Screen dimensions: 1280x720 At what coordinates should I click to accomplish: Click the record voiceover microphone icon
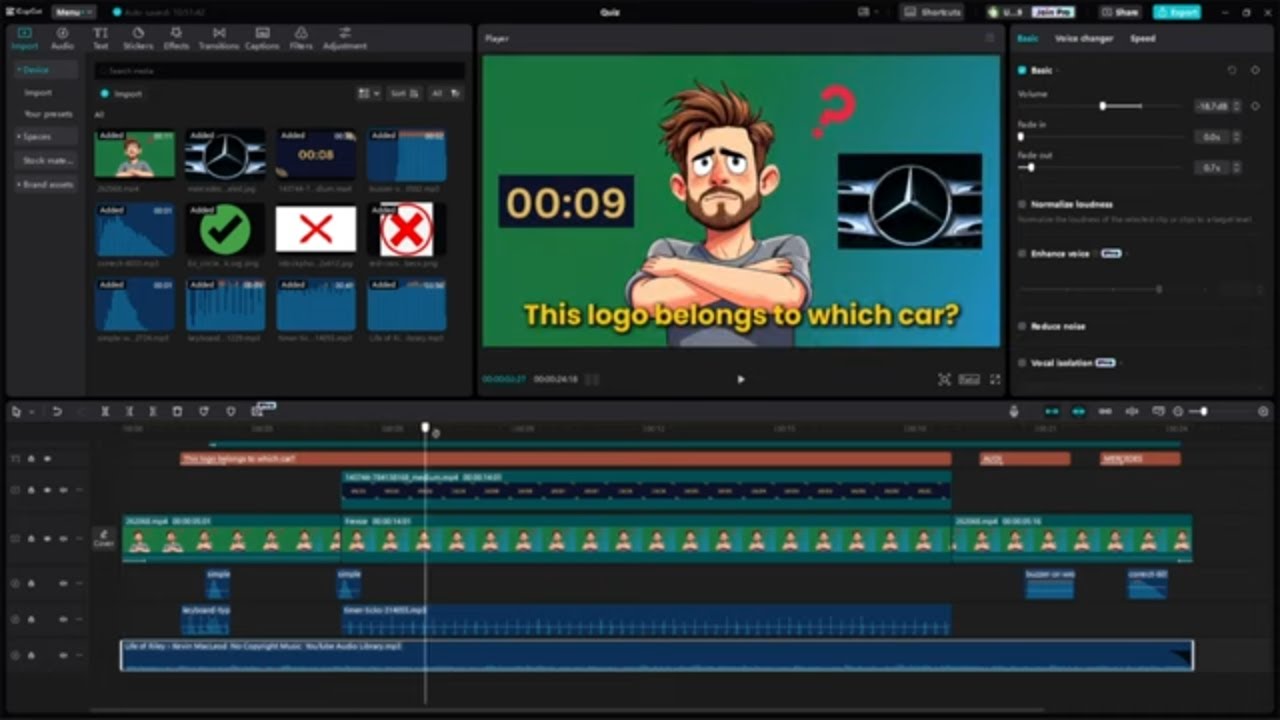coord(1014,411)
